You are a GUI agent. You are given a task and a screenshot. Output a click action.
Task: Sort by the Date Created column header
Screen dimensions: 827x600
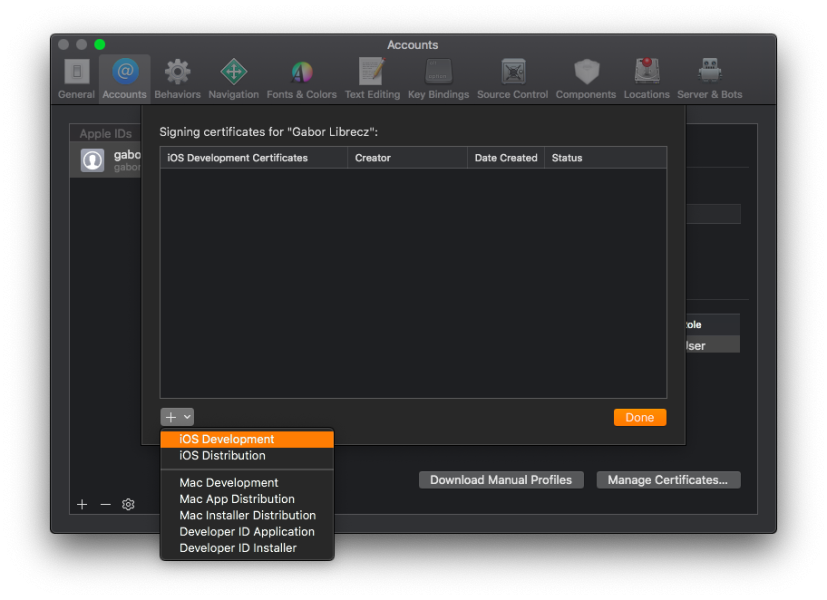point(505,158)
